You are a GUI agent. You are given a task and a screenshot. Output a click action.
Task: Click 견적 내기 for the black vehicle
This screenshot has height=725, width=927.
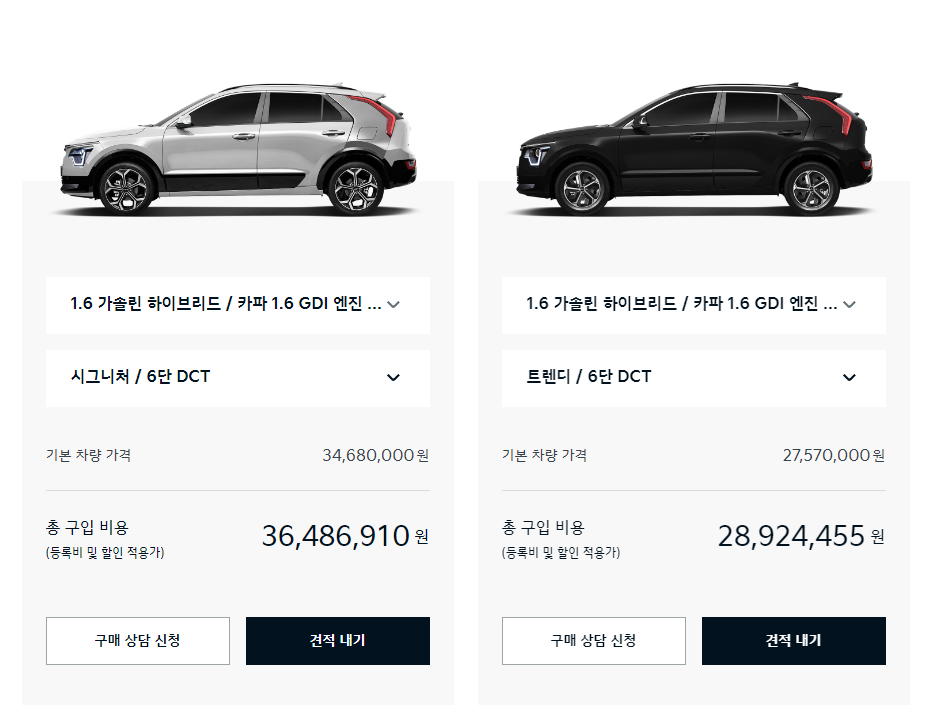793,641
